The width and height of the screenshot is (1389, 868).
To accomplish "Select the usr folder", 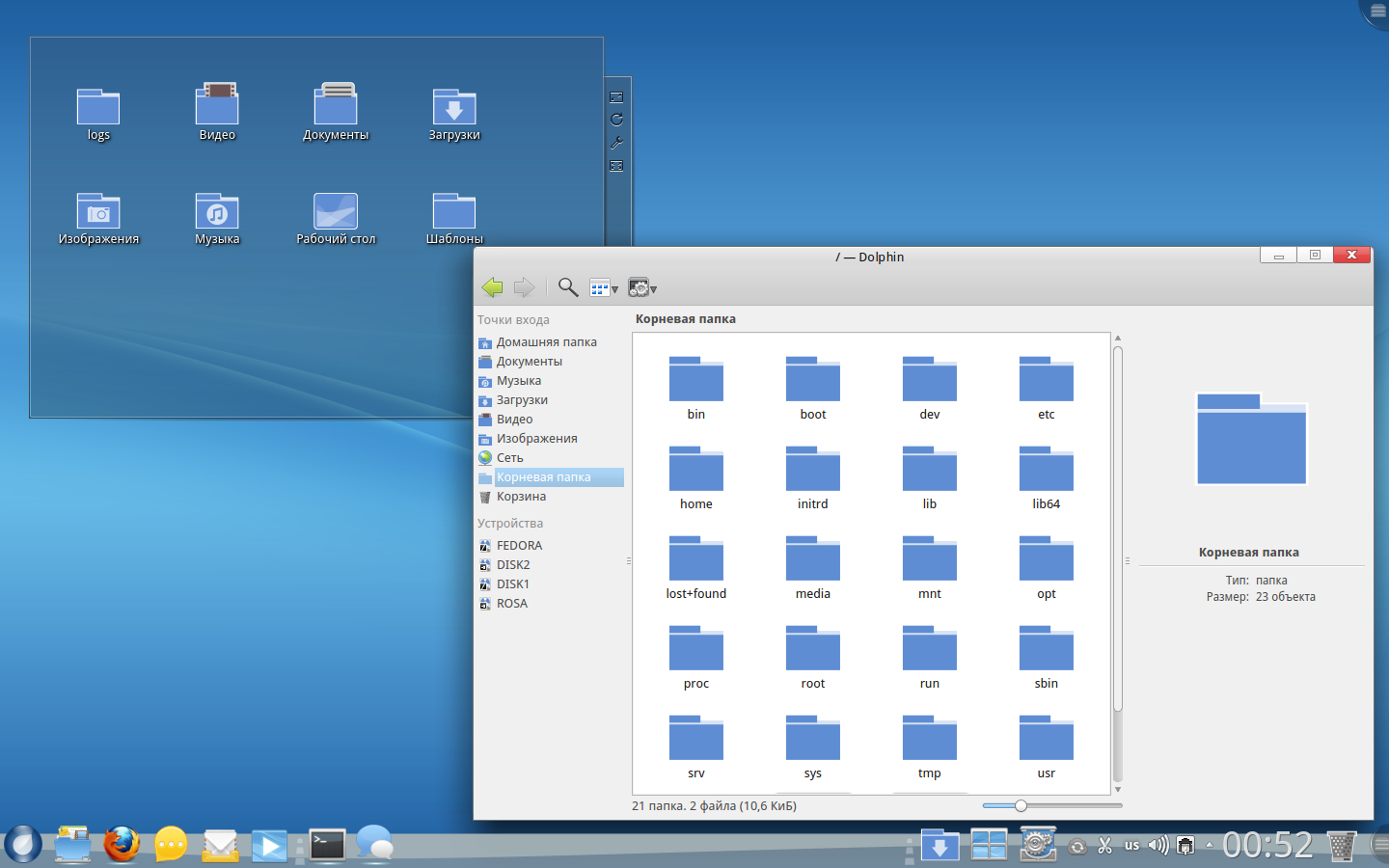I will coord(1046,740).
